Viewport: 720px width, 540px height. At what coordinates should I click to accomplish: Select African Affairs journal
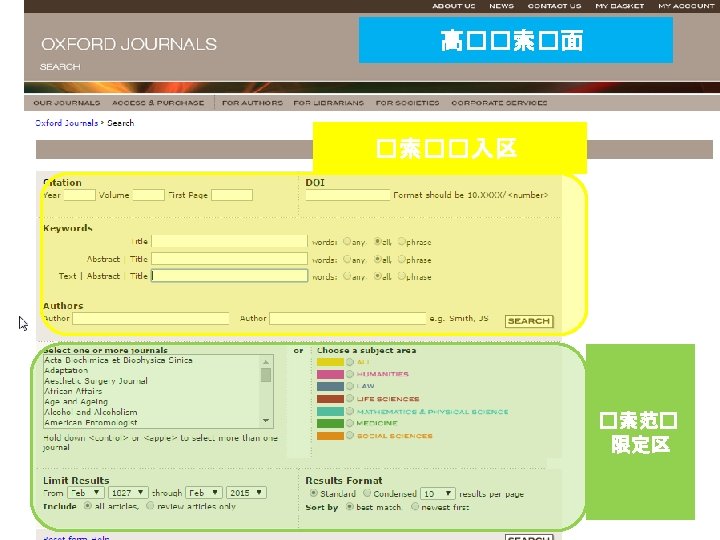tap(73, 391)
